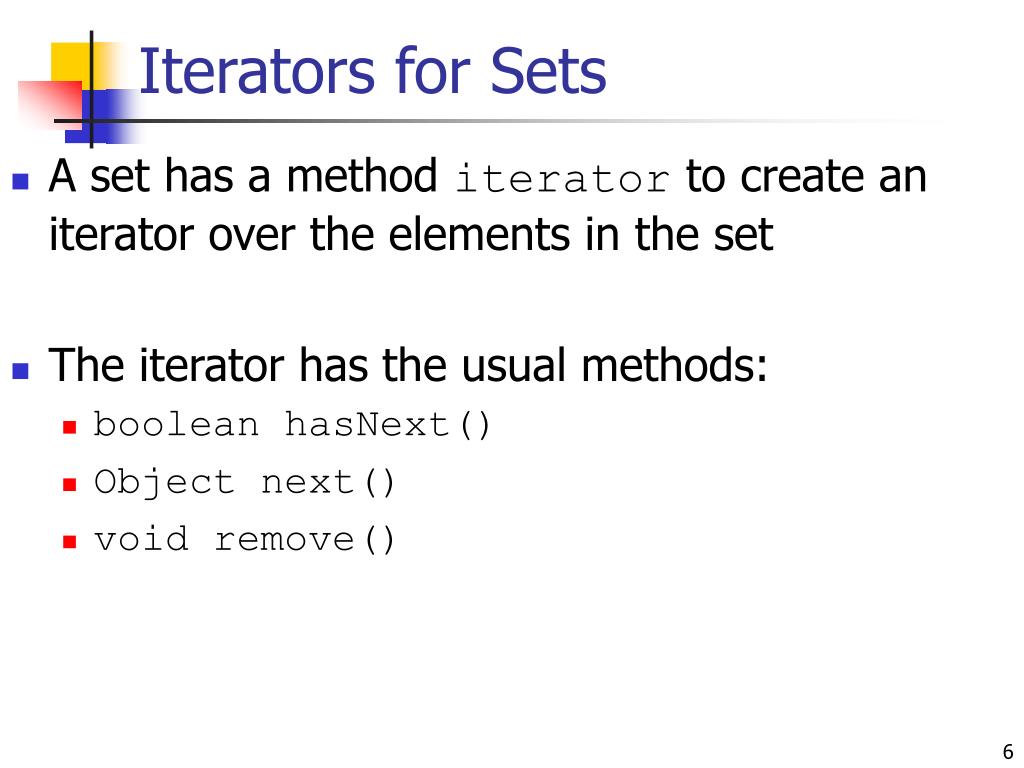Click the red gradient square decoration
This screenshot has height=768, width=1024.
click(50, 103)
